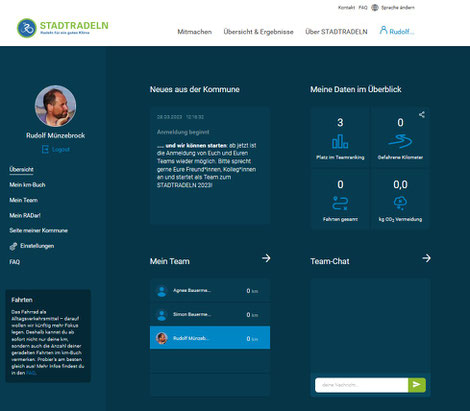Open Mein km-Buch in the sidebar

click(x=27, y=185)
